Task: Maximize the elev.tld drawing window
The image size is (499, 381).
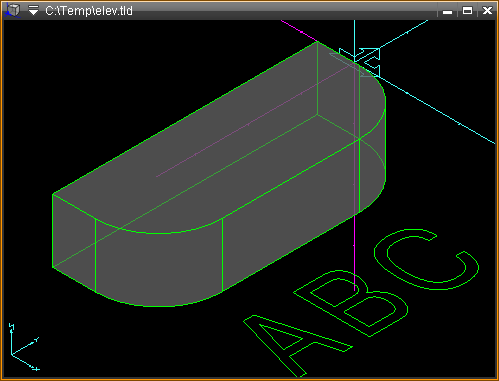Action: pyautogui.click(x=467, y=11)
